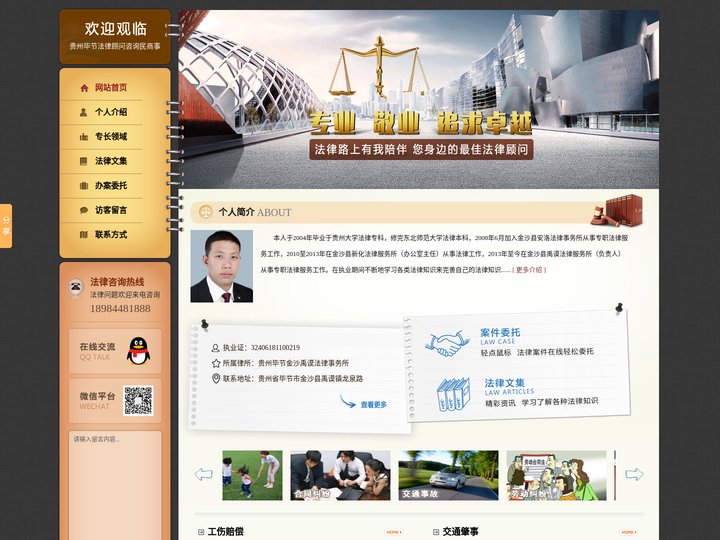Viewport: 720px width, 540px height.
Task: Click the 微信平台 WECHAT label
Action: (x=97, y=400)
